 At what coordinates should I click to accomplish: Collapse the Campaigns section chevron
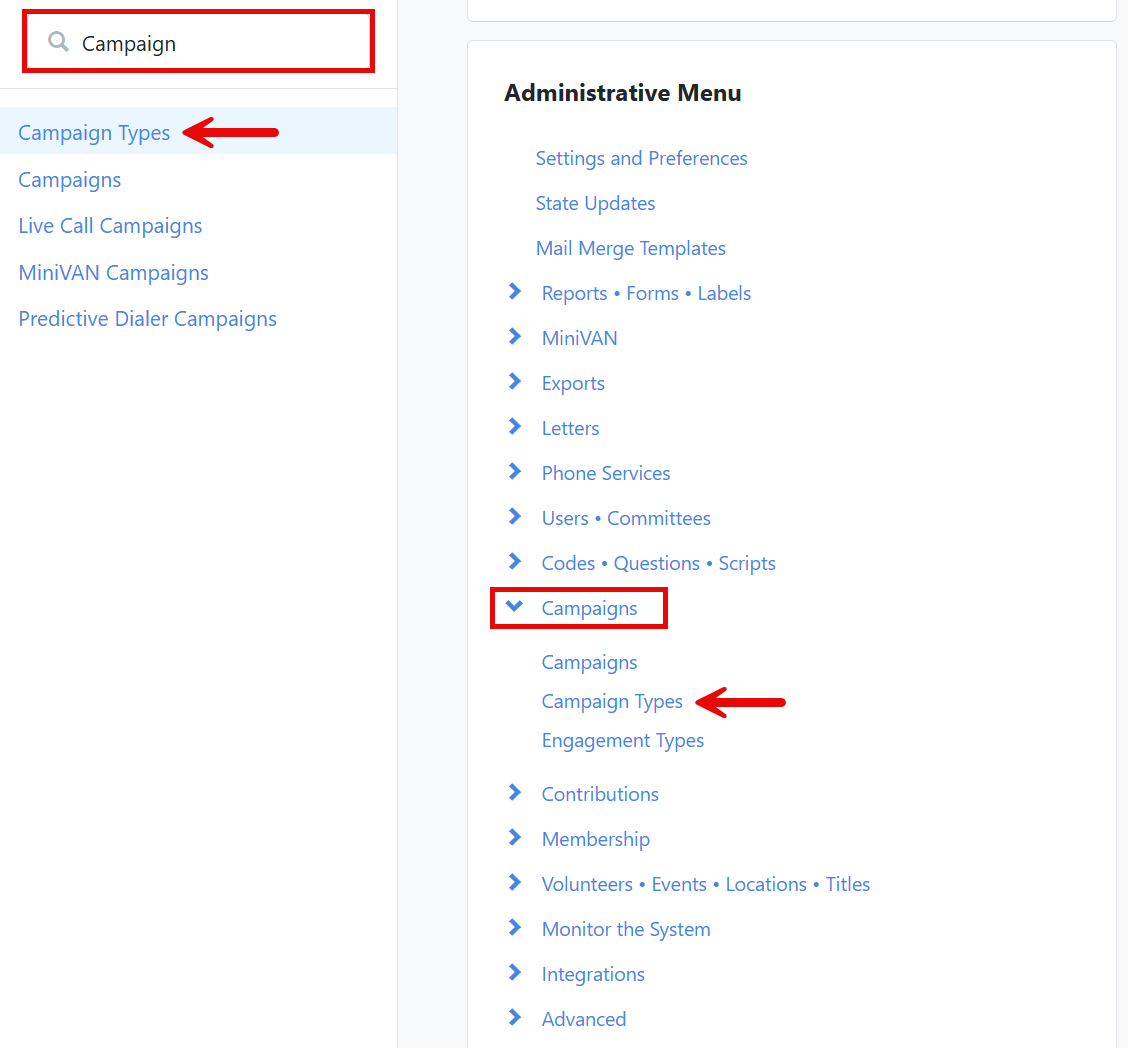tap(514, 606)
